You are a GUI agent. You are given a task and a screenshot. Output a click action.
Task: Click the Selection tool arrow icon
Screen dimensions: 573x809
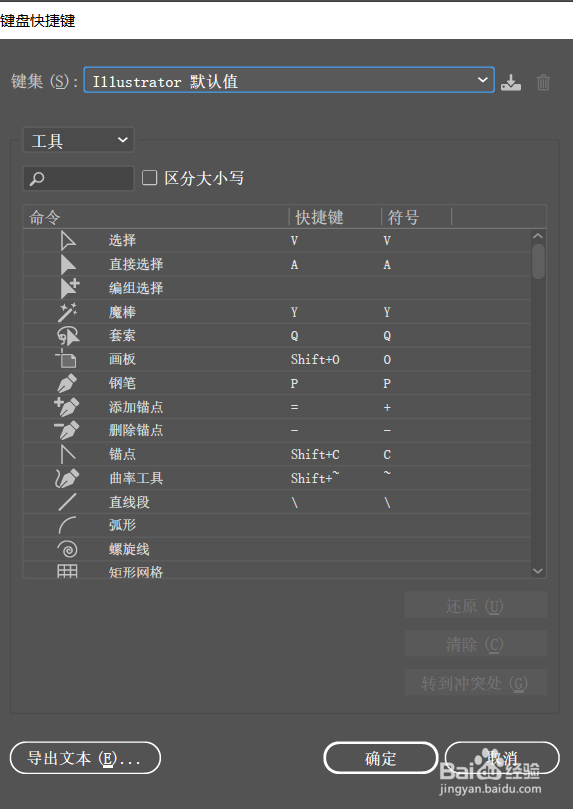click(68, 241)
